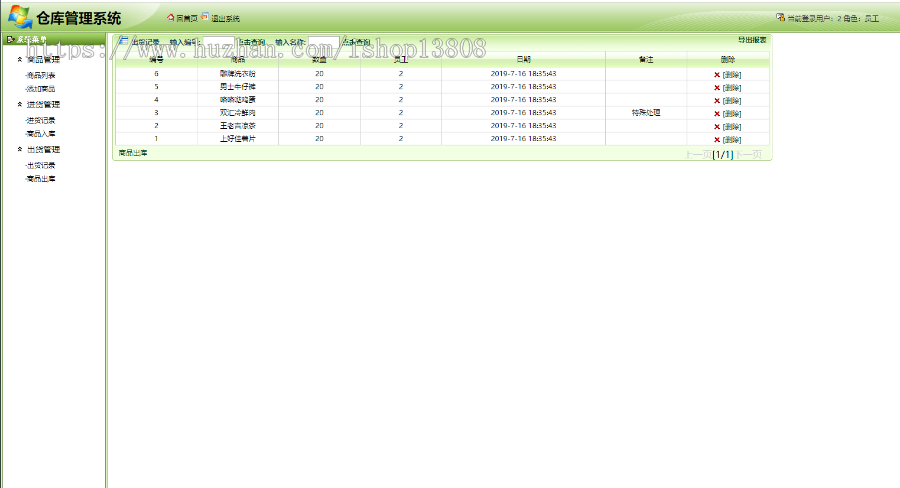Click the 员工 column header

pos(401,60)
